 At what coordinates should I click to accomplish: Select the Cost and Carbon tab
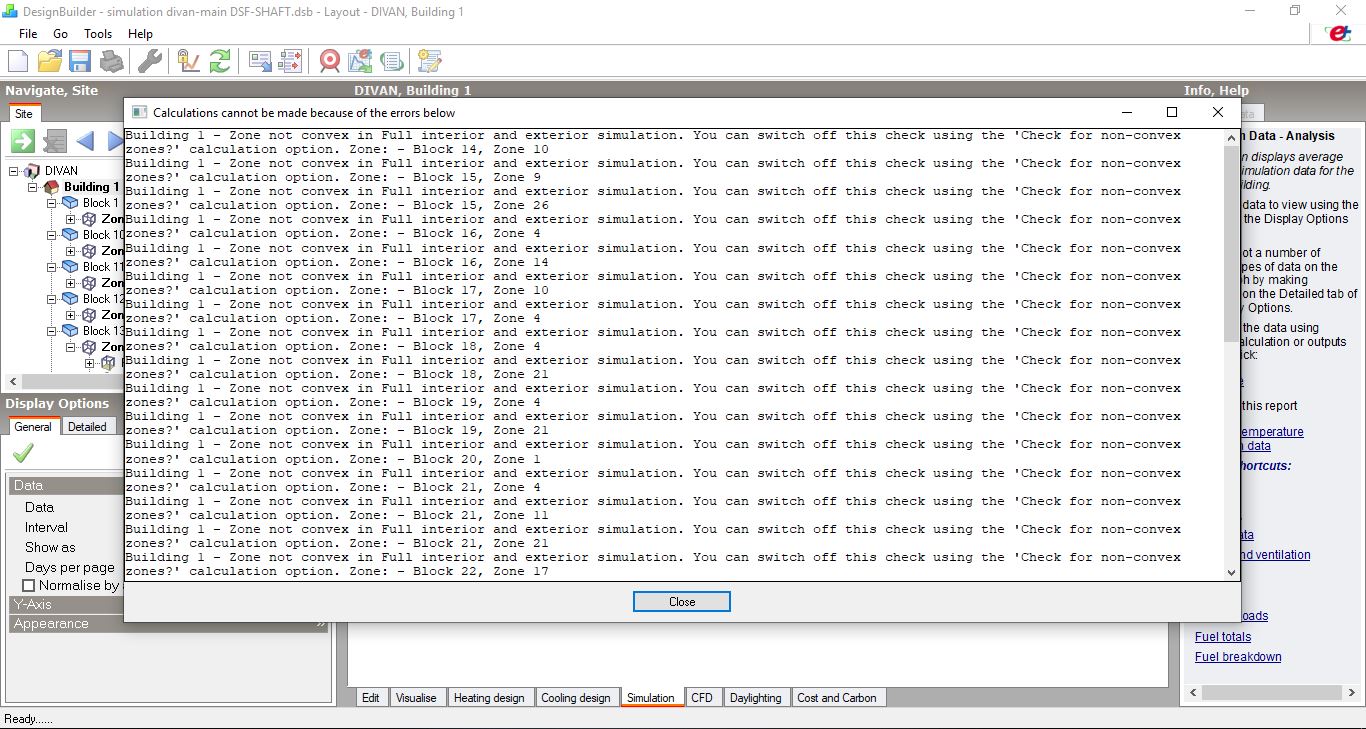[x=837, y=698]
